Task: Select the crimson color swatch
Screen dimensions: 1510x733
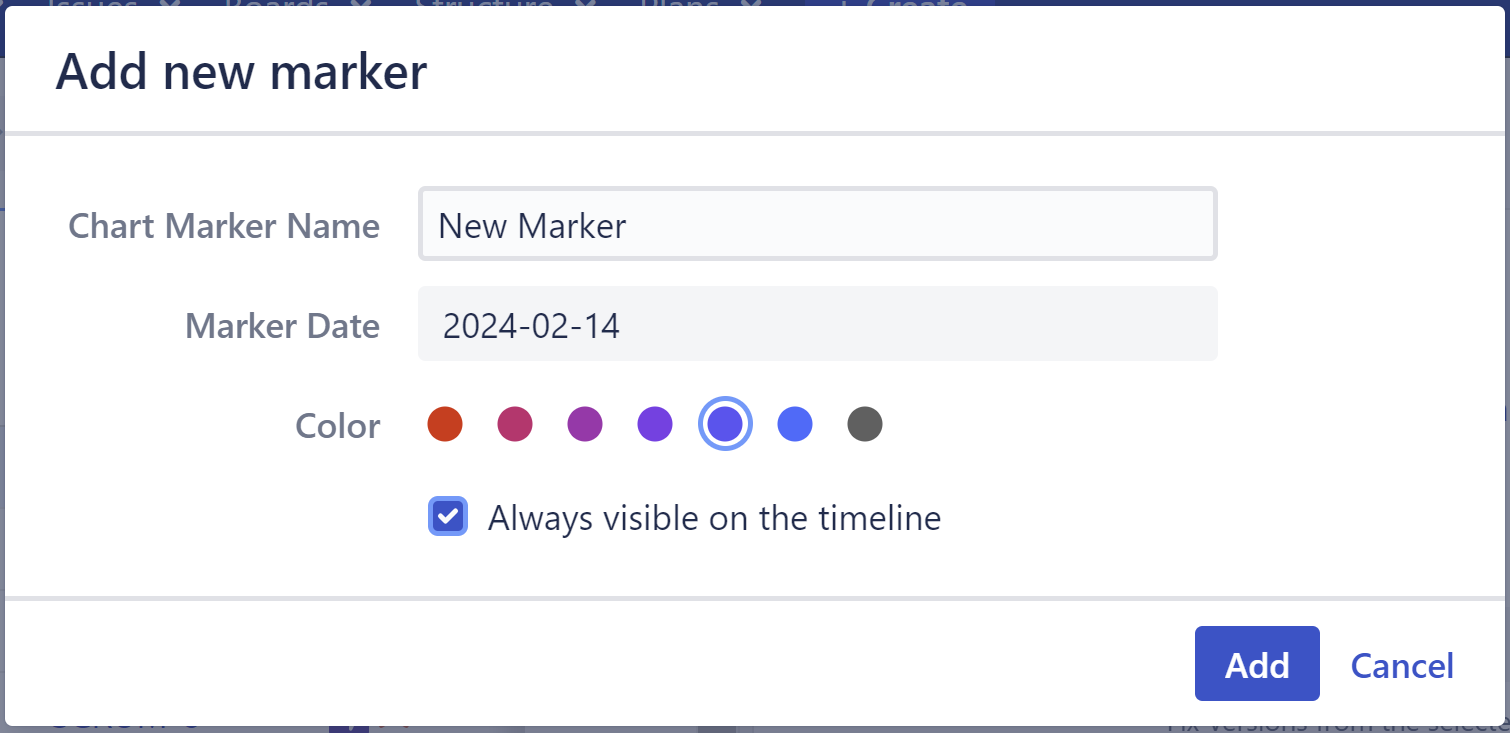Action: (x=515, y=424)
